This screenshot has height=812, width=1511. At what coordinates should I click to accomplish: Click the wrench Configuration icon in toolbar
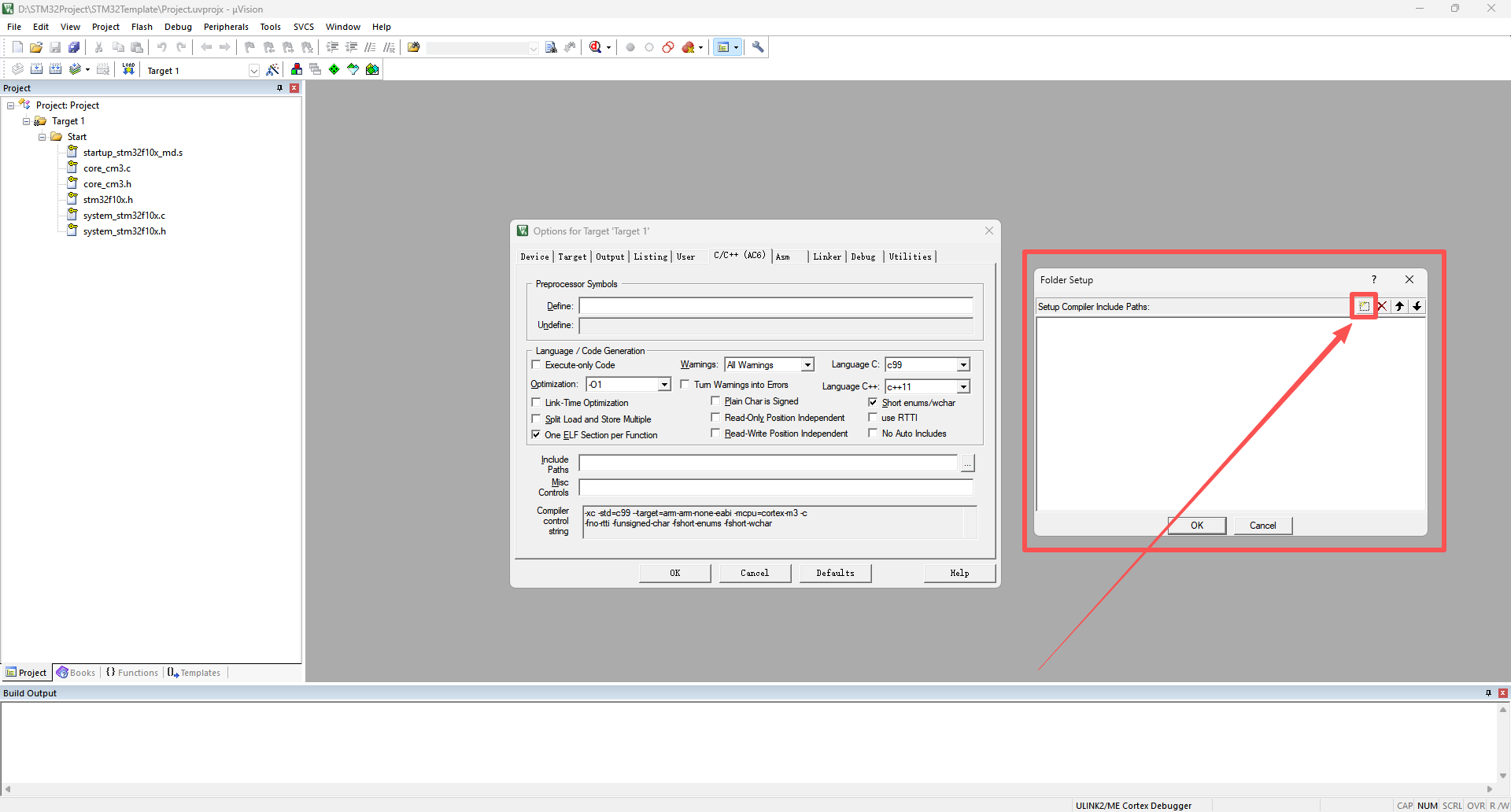(x=758, y=47)
